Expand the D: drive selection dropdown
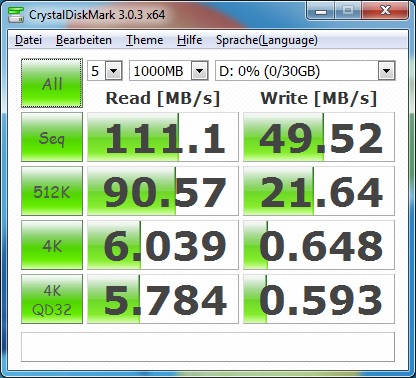 click(386, 71)
